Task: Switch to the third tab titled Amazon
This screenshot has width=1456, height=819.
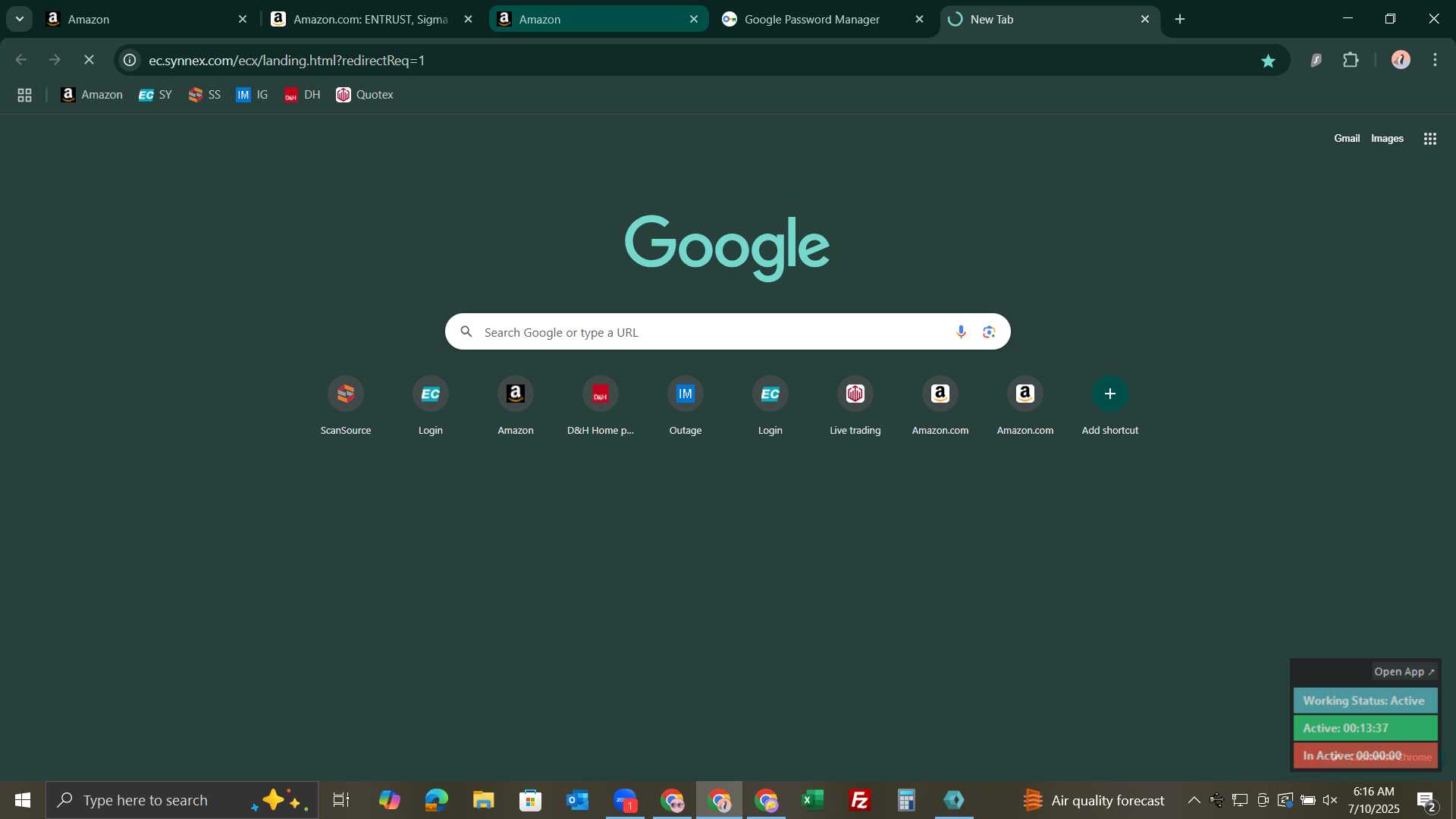Action: (x=598, y=19)
